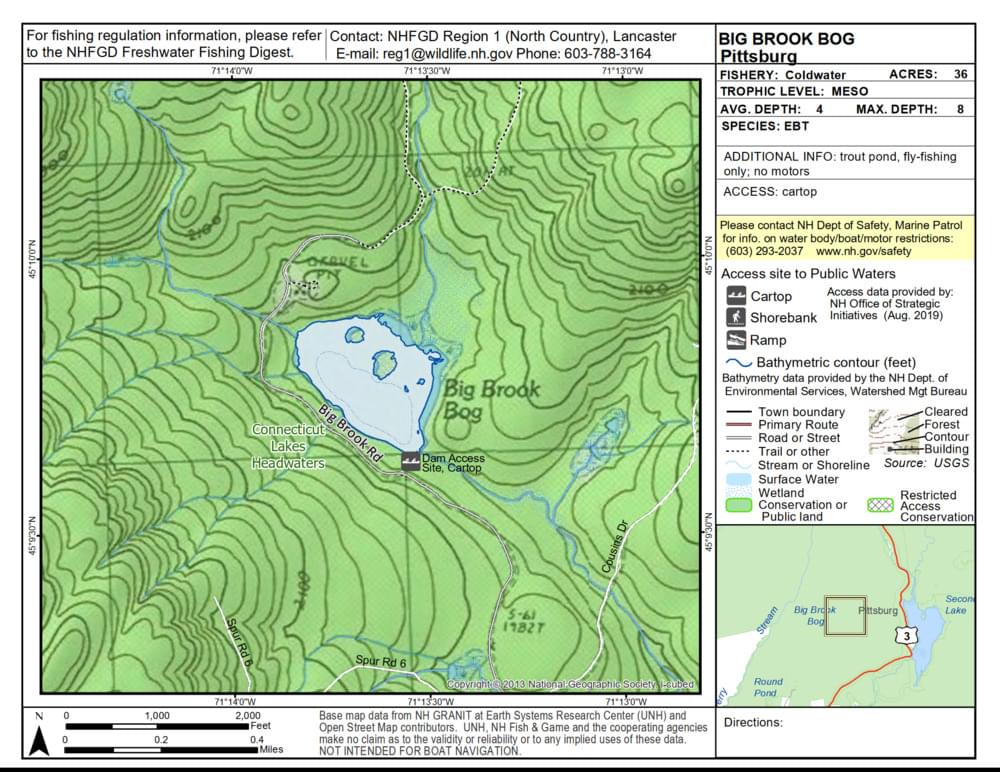Click the Conservation or Public land green swatch
Image resolution: width=1000 pixels, height=772 pixels.
tap(739, 505)
